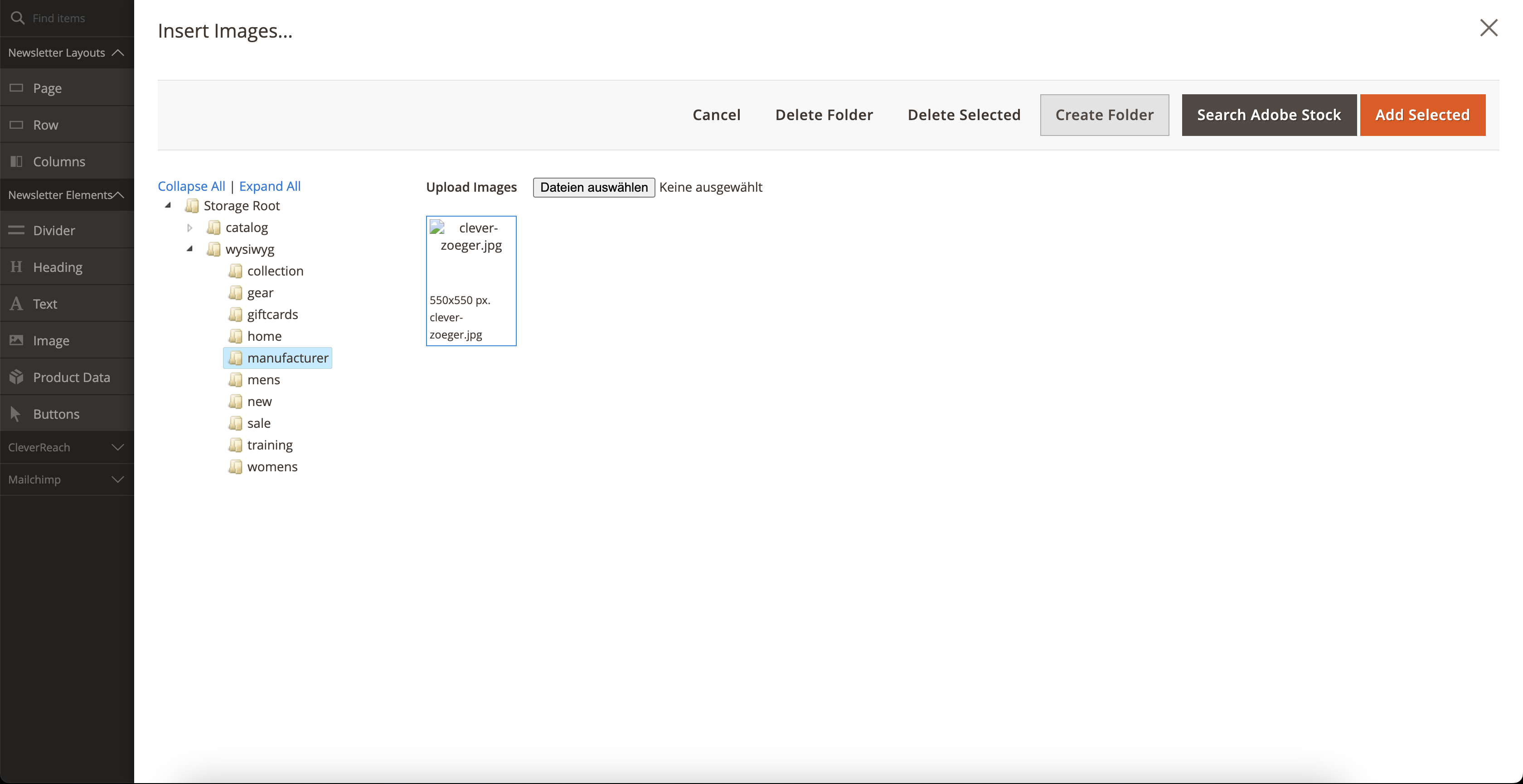Click Delete Folder

(x=824, y=115)
